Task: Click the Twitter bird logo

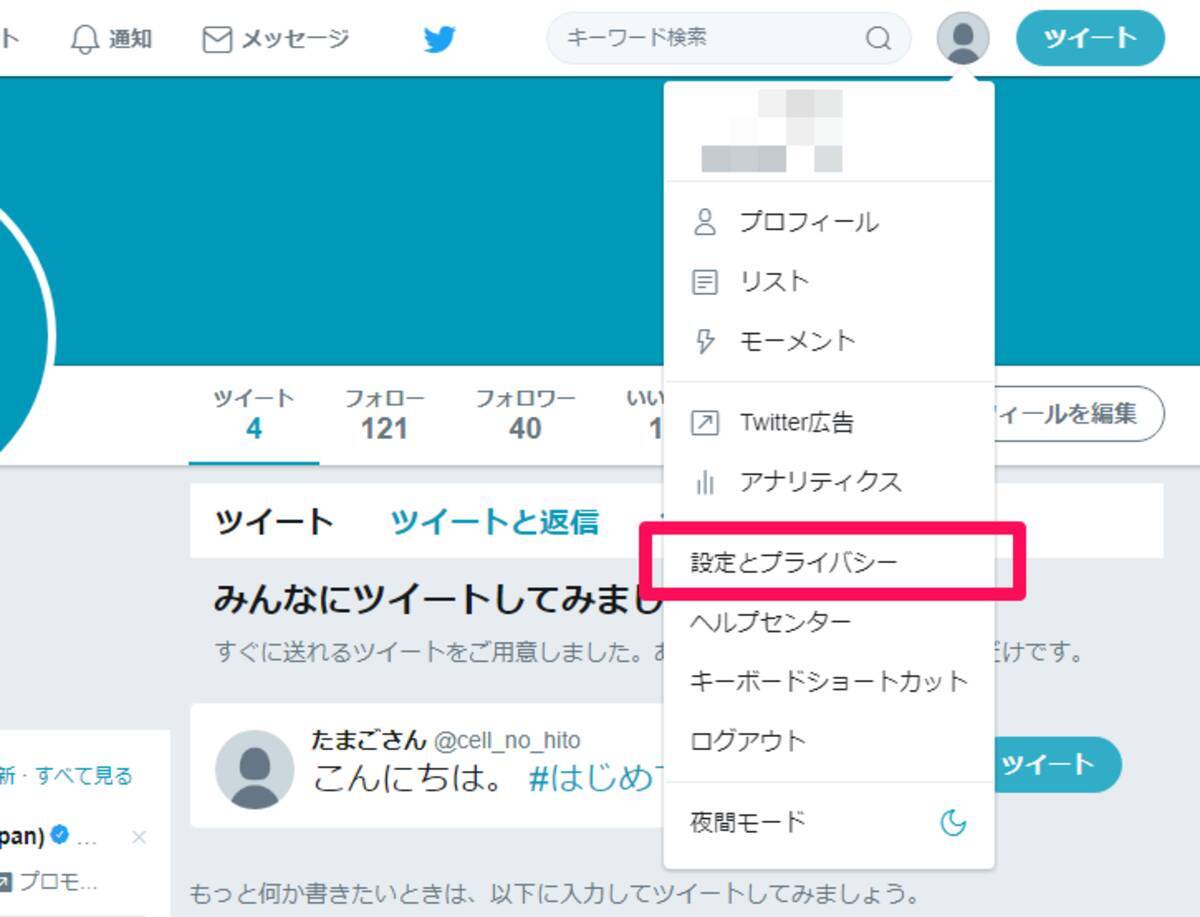Action: click(439, 39)
